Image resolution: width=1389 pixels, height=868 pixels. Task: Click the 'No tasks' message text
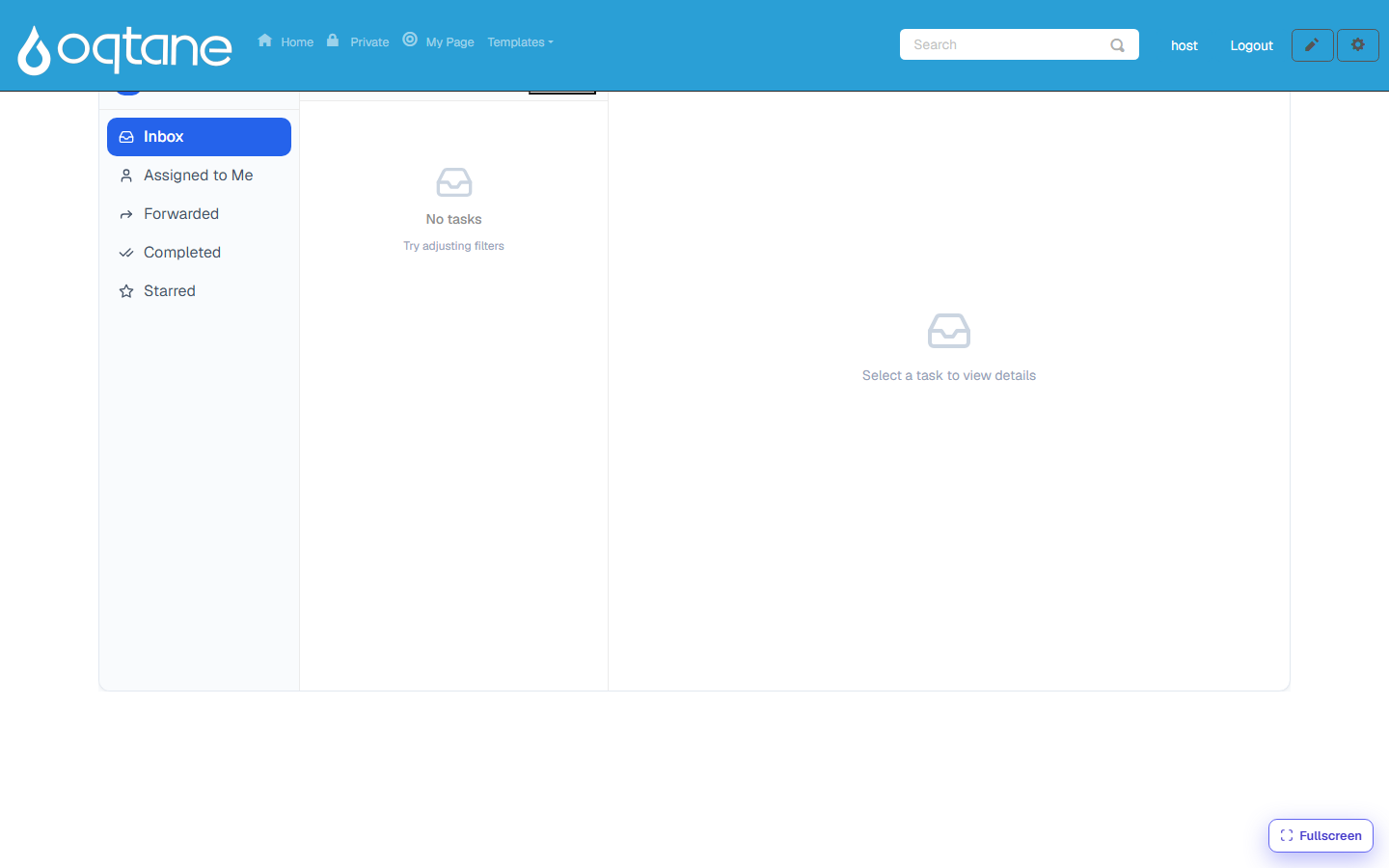point(453,219)
